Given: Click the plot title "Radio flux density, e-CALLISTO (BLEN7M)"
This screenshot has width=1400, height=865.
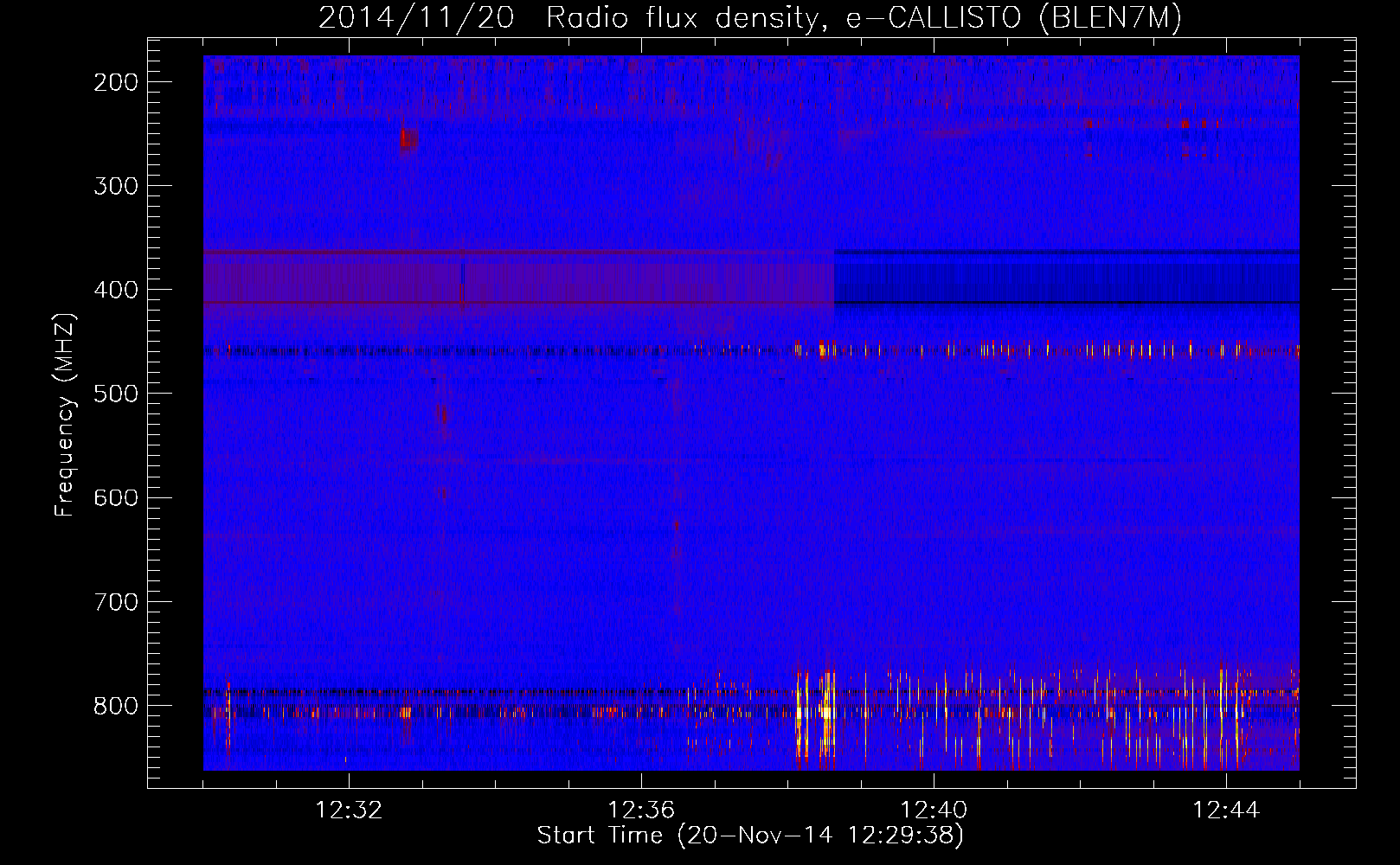Looking at the screenshot, I should (864, 17).
